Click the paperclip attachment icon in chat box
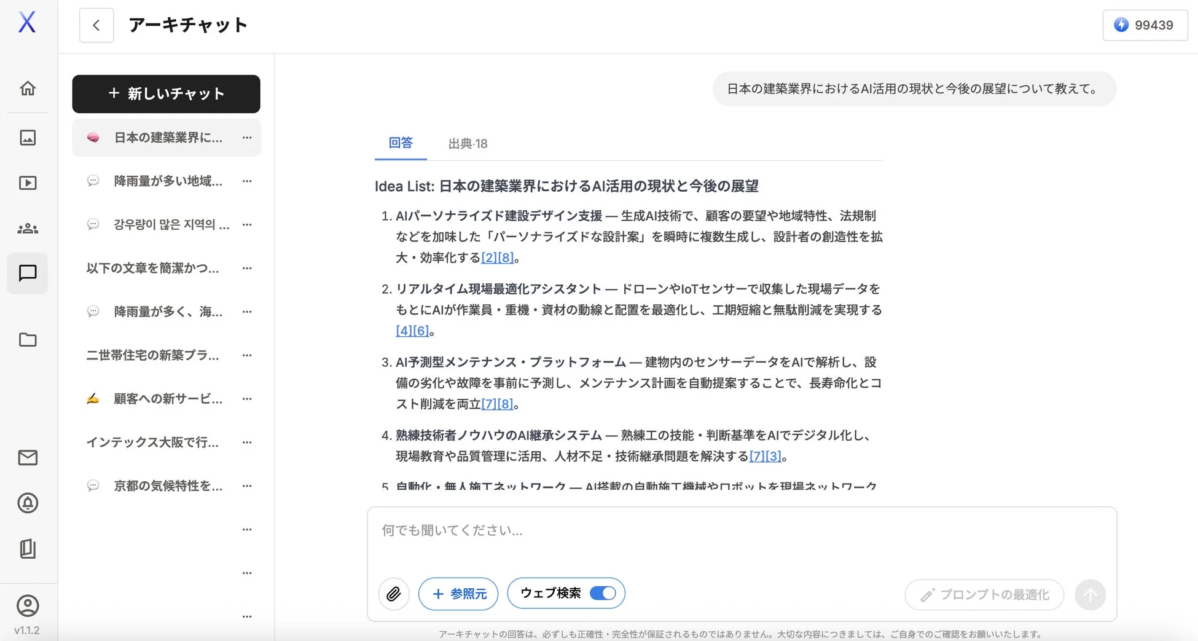The image size is (1198, 641). (394, 593)
